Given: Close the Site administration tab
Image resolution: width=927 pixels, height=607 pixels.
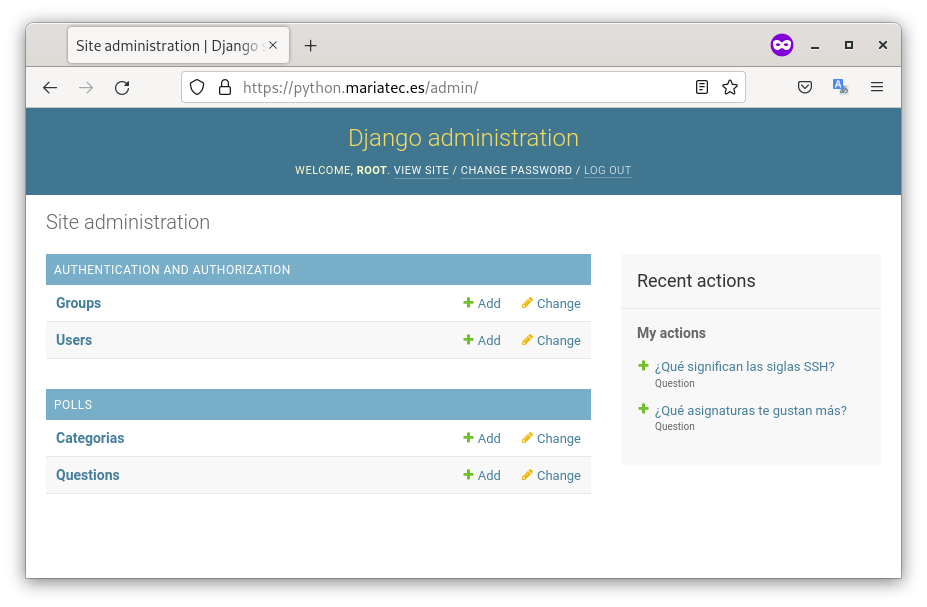Looking at the screenshot, I should point(273,46).
